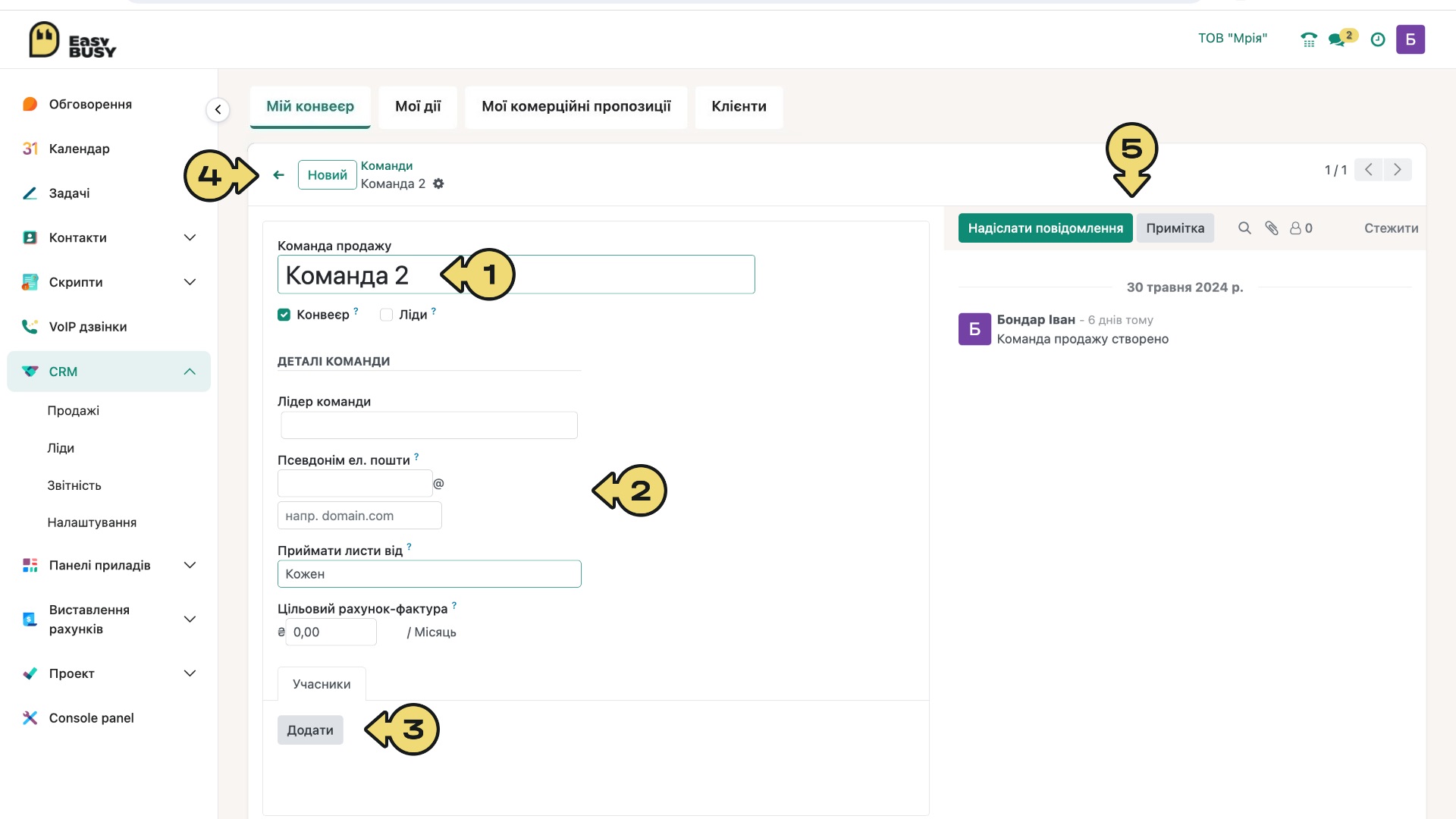
Task: Select the Учасники tab
Action: pyautogui.click(x=322, y=684)
